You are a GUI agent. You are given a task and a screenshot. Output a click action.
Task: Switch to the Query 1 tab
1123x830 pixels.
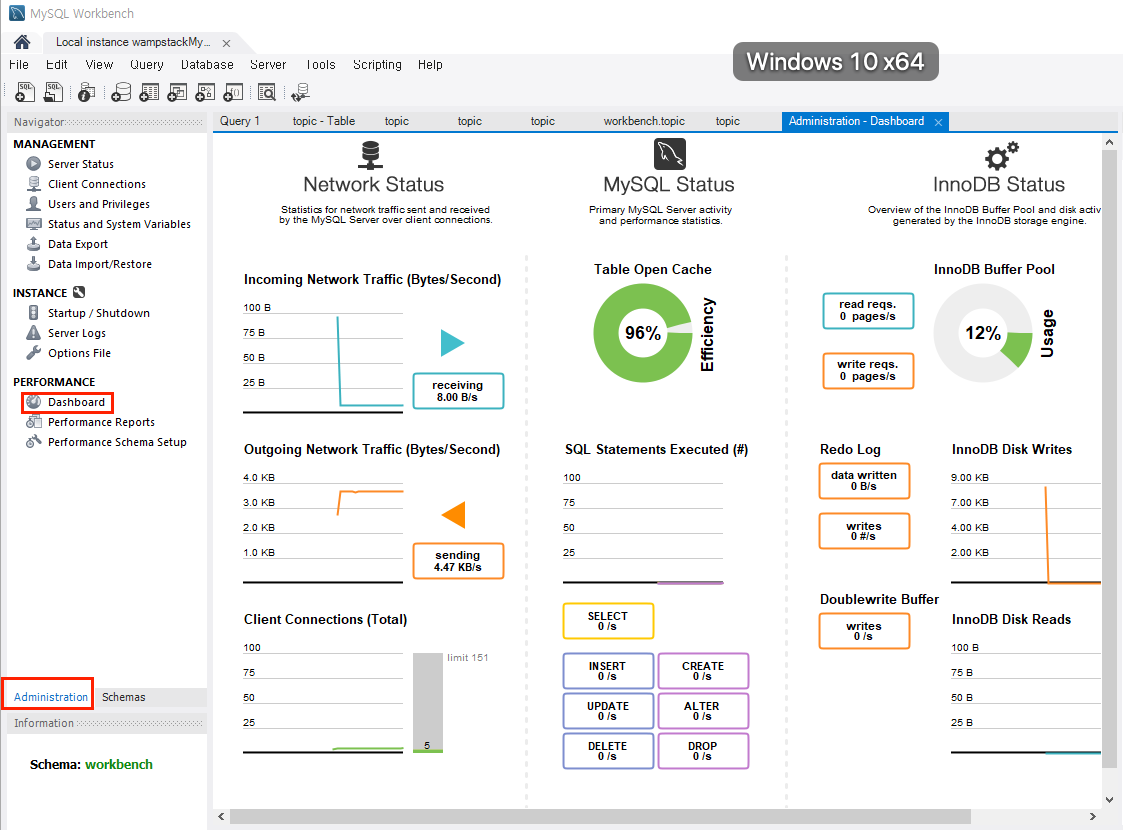(x=240, y=121)
